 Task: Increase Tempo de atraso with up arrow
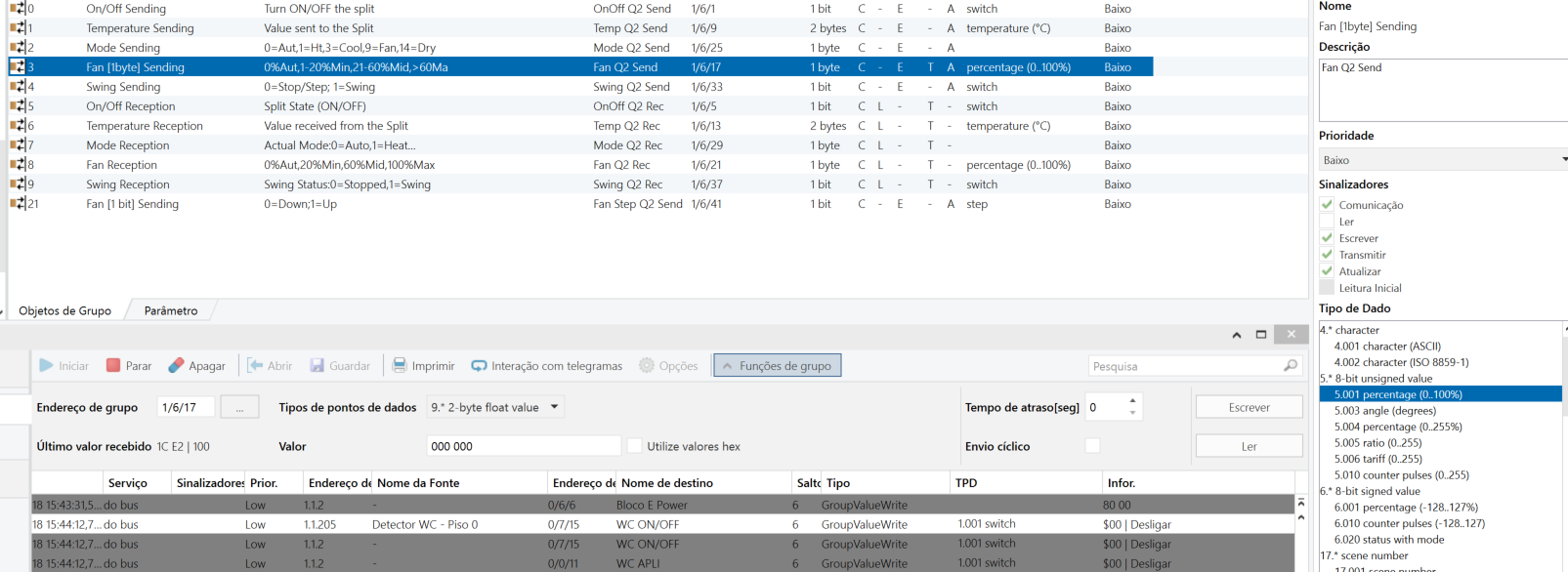tap(1132, 401)
